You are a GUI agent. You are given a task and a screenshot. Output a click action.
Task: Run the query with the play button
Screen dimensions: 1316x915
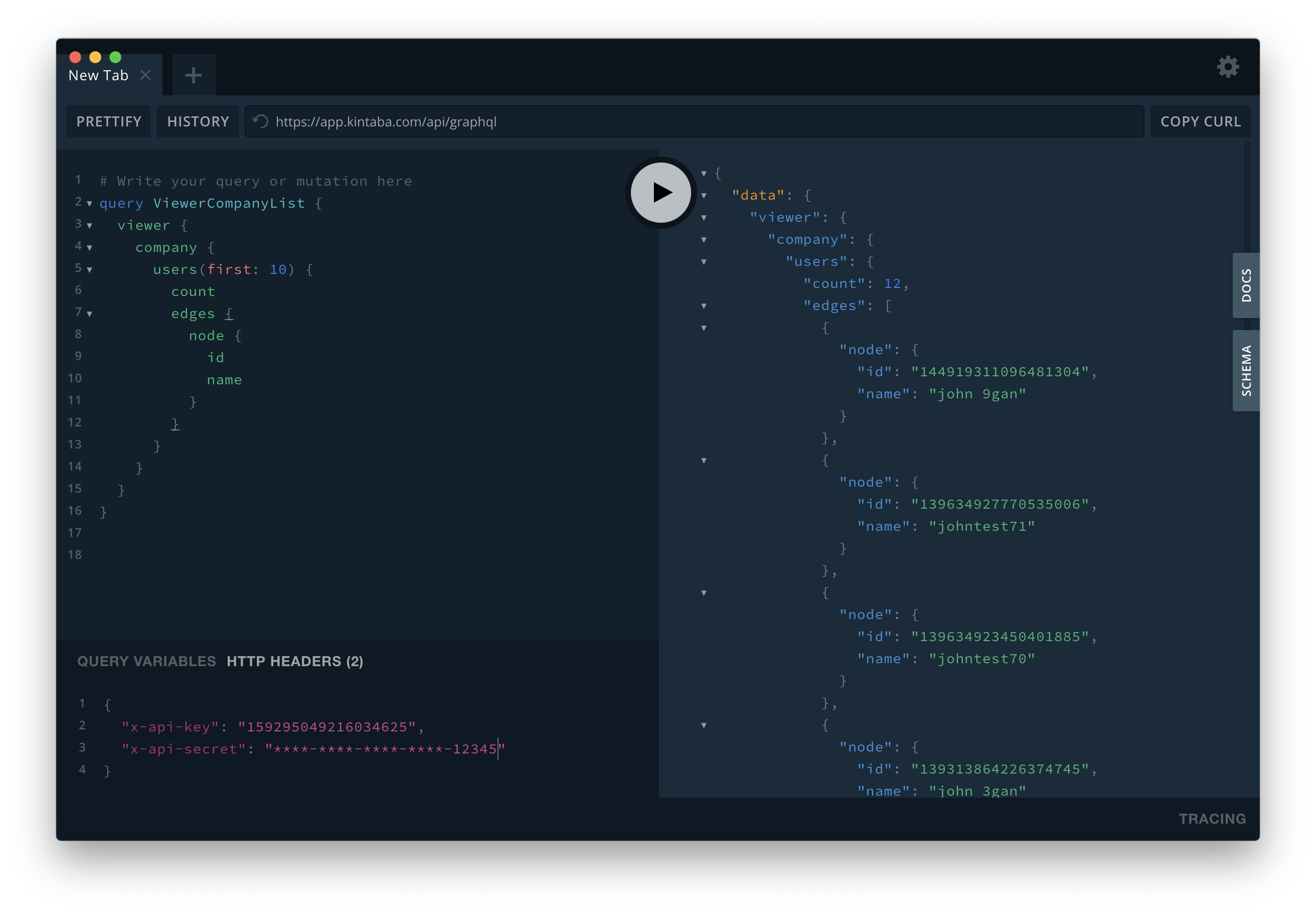tap(661, 193)
